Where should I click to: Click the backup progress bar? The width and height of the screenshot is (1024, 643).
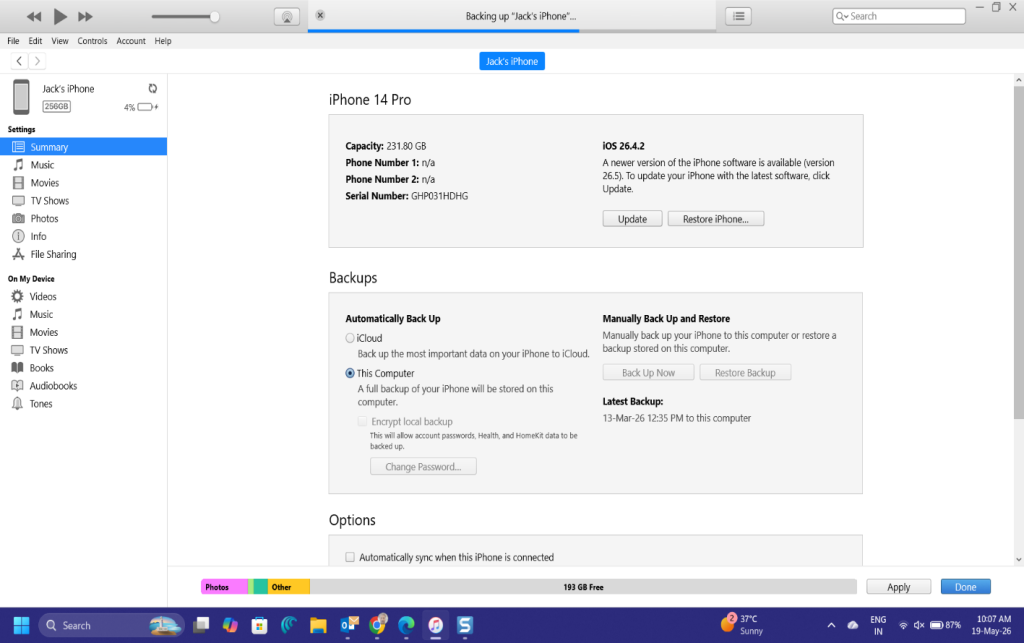[x=511, y=30]
